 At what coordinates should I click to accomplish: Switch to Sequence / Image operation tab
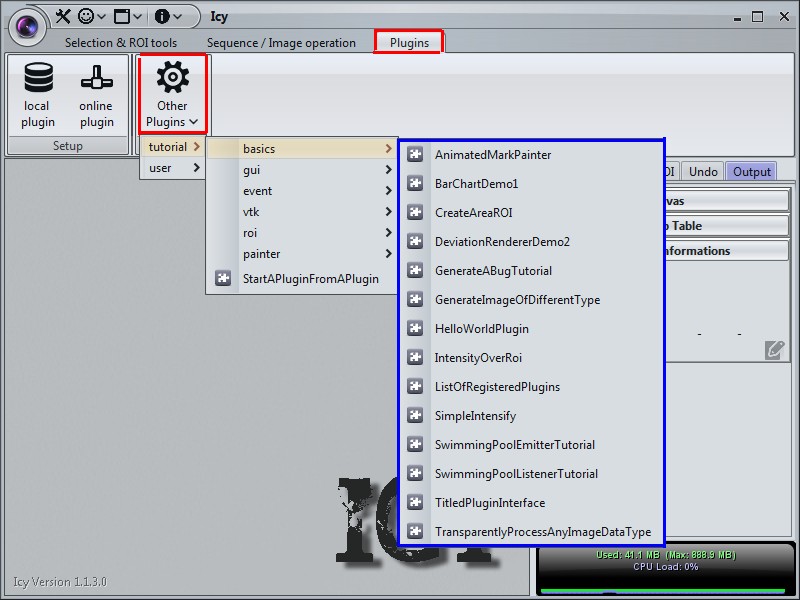point(281,43)
